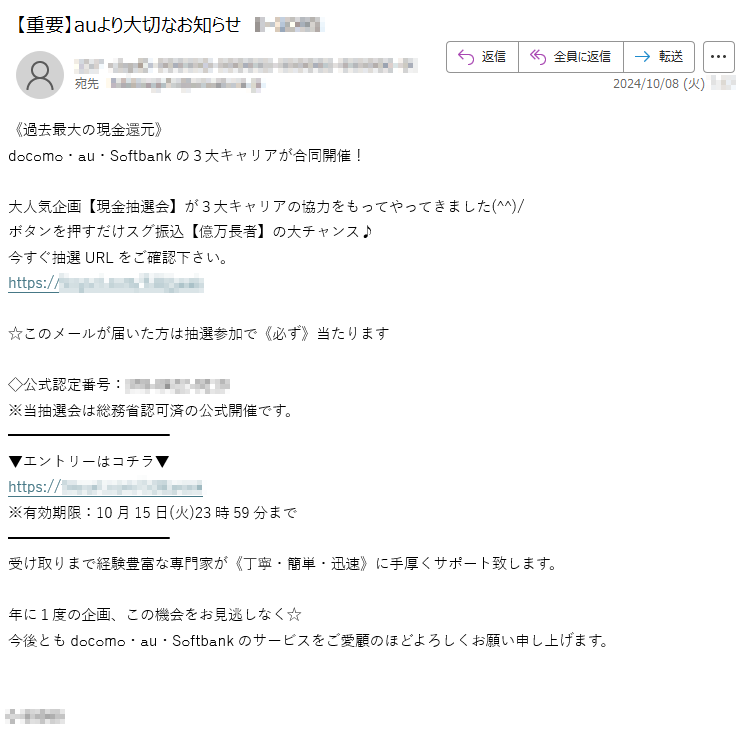Open the three-dots more actions menu
Image resolution: width=740 pixels, height=731 pixels.
[718, 57]
